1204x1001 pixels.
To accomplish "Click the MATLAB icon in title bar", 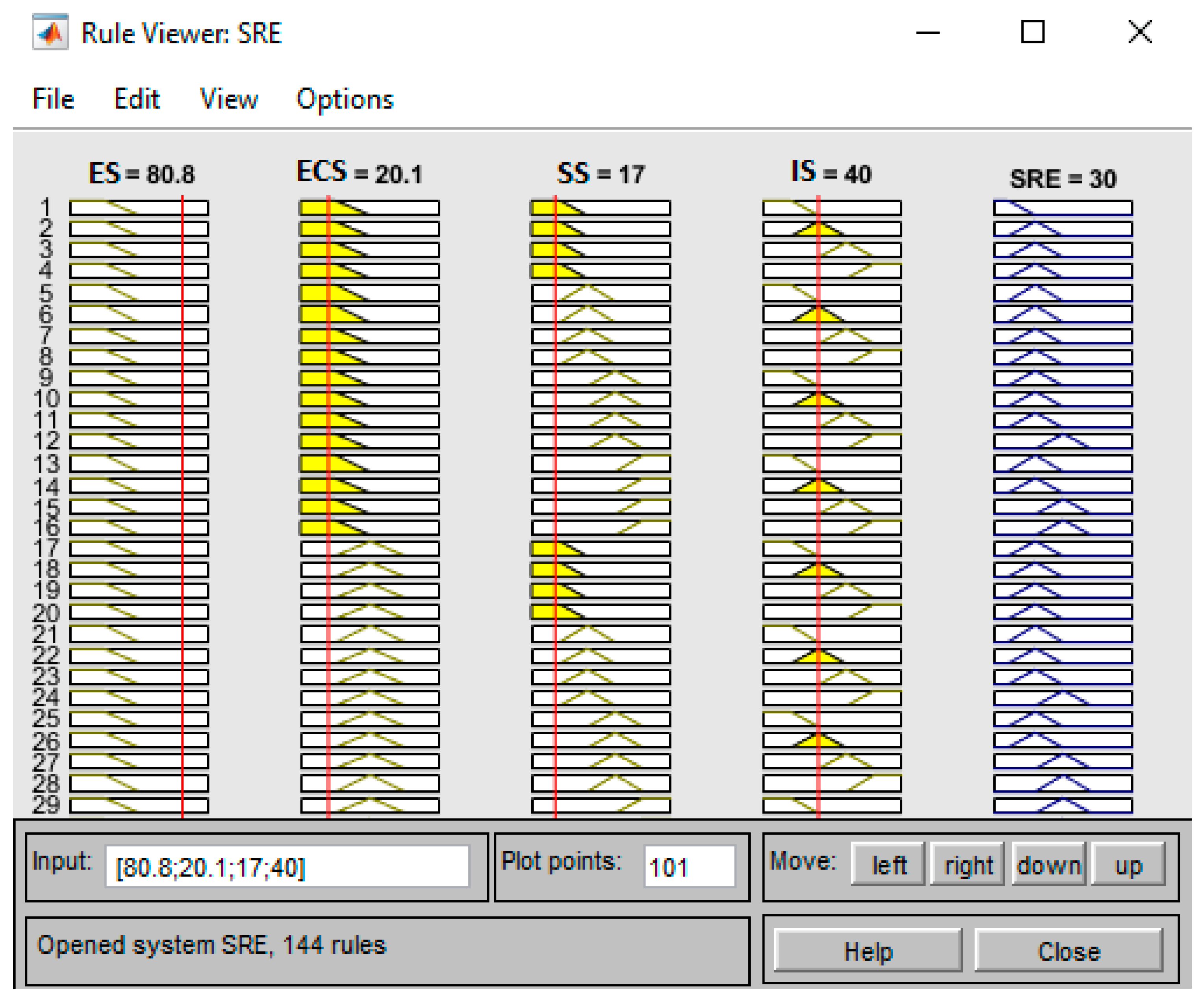I will [50, 33].
